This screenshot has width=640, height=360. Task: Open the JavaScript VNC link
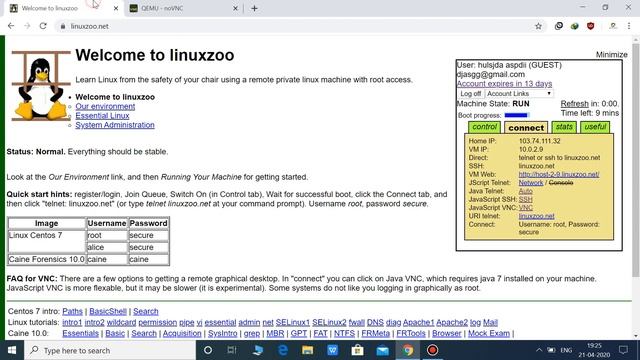[526, 208]
